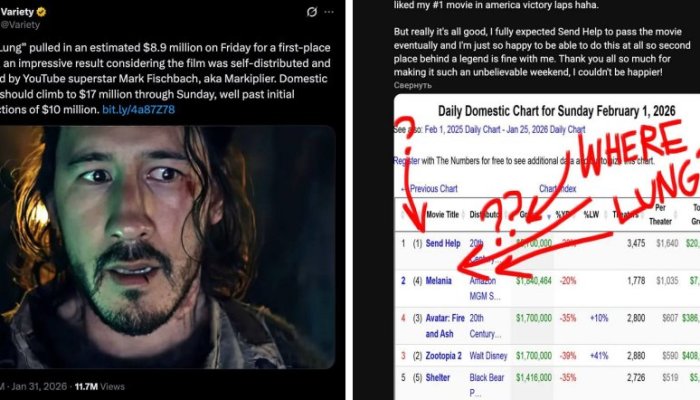This screenshot has width=700, height=400.
Task: Click Variety's gold verified badge
Action: point(41,12)
